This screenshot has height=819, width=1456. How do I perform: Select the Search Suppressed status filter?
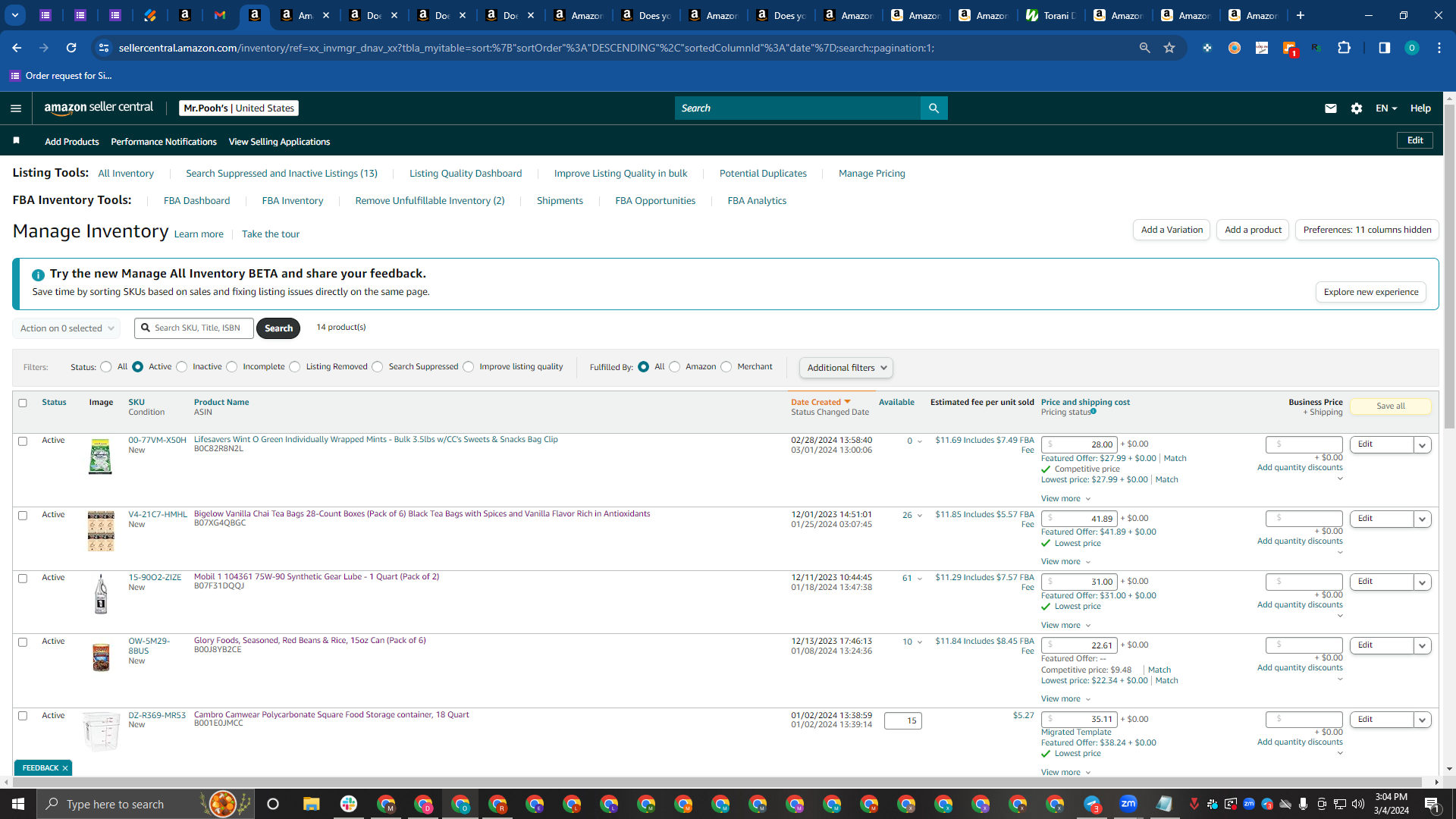(x=378, y=367)
